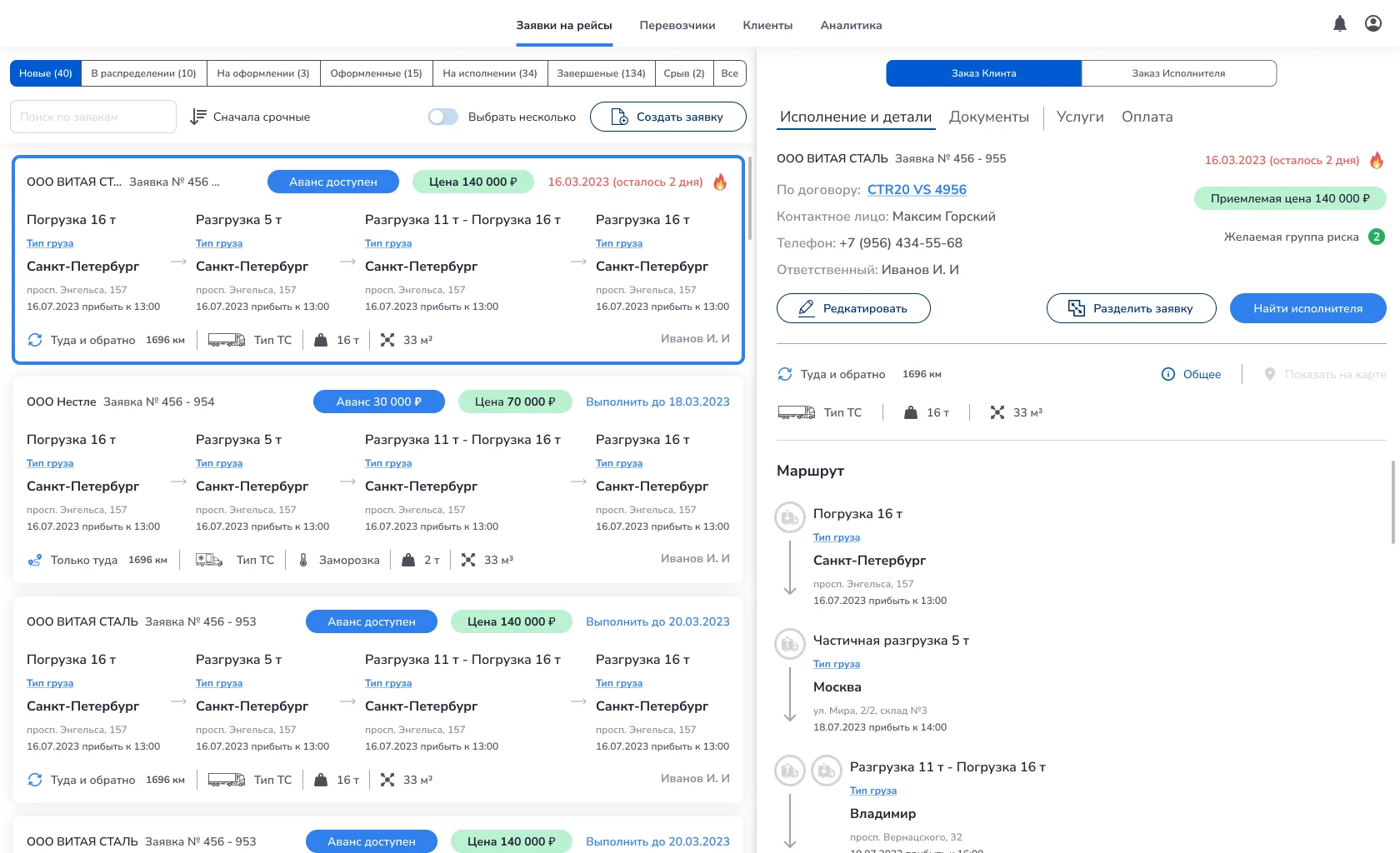Click the request list vertical scrollbar
1400x853 pixels.
tap(749, 198)
